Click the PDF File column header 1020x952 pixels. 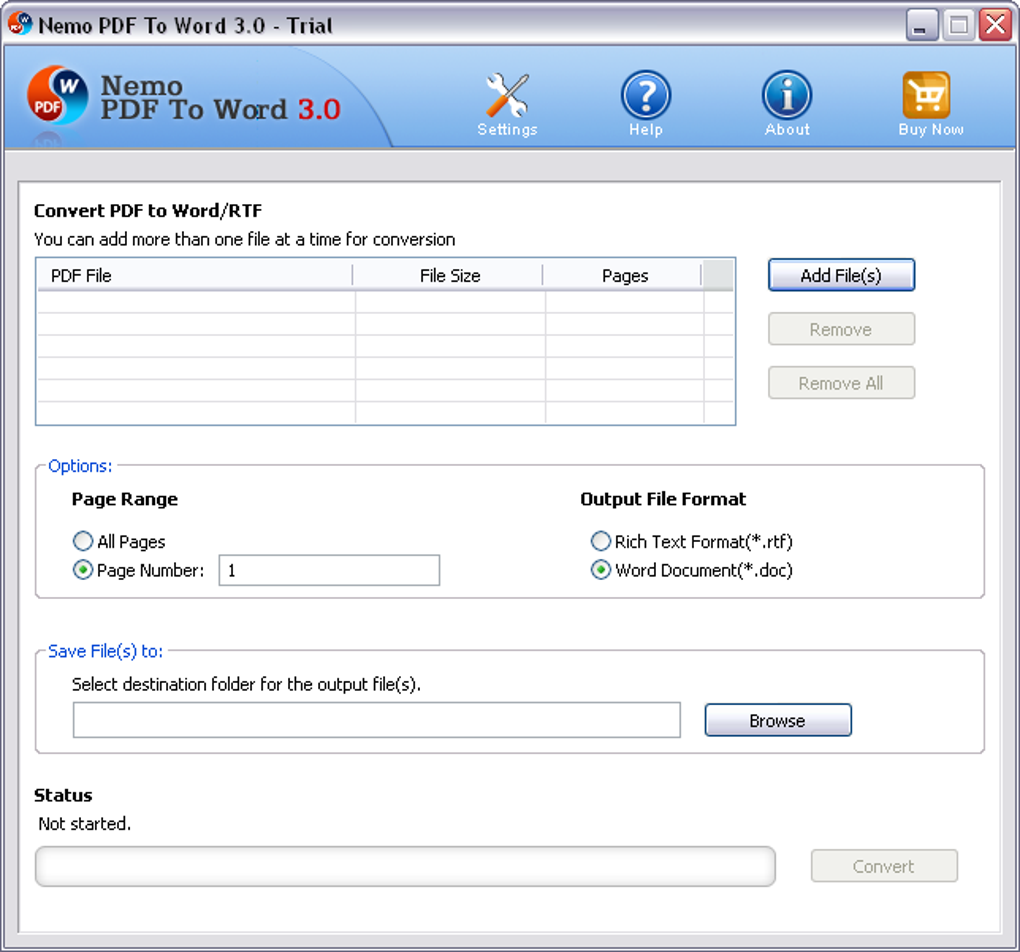click(195, 275)
